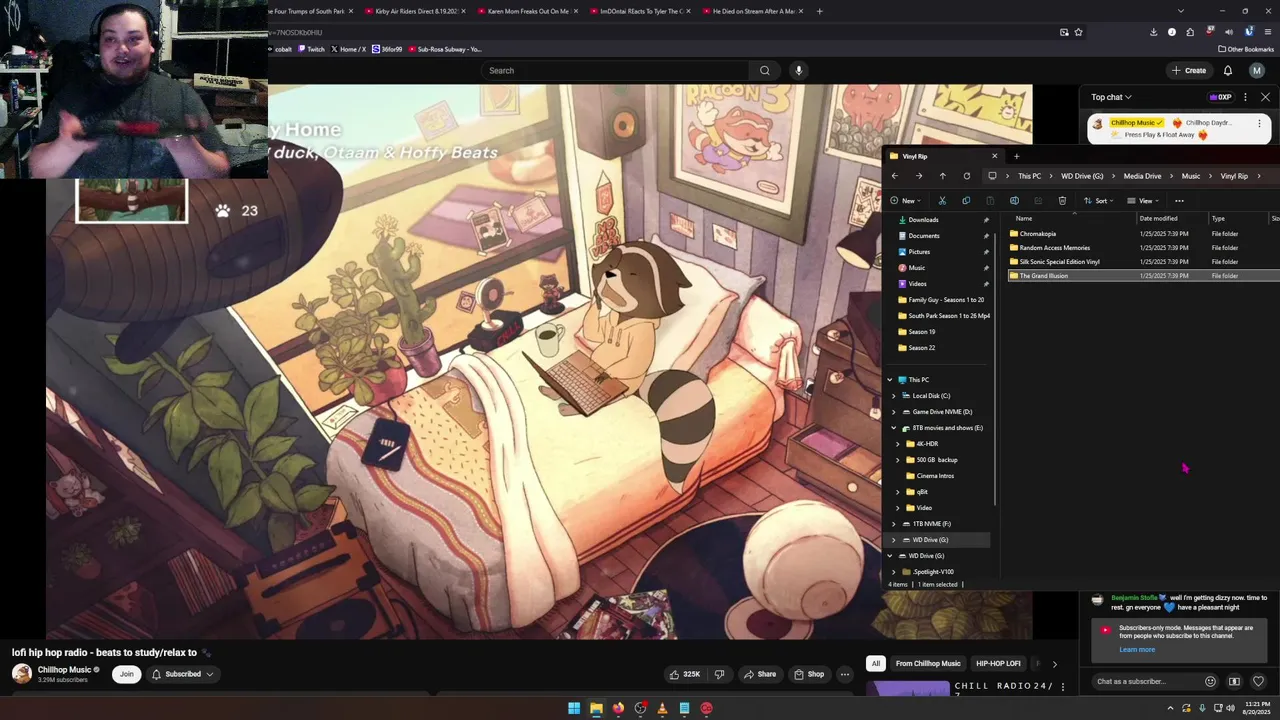The height and width of the screenshot is (720, 1280).
Task: Toggle Subscribed notification dropdown for Chillhop Music
Action: pos(183,674)
